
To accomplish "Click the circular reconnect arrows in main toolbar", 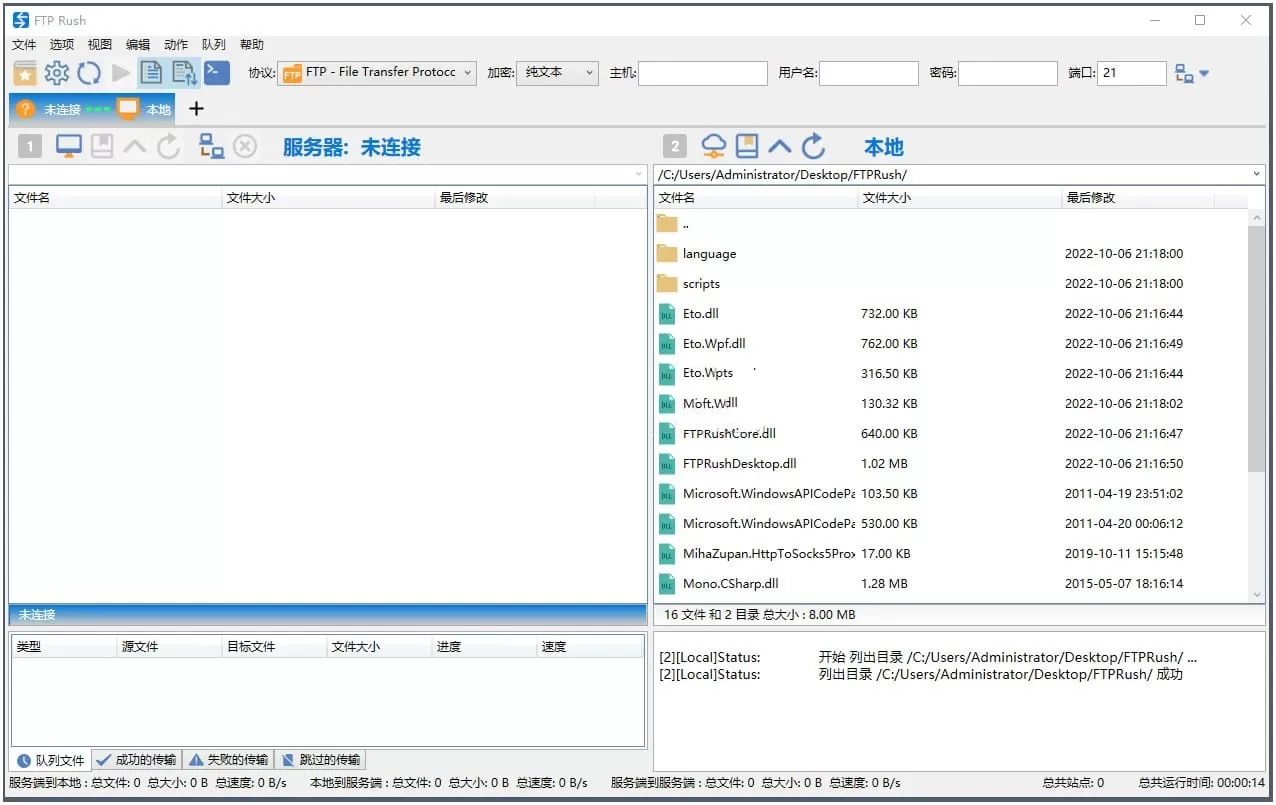I will coord(89,72).
